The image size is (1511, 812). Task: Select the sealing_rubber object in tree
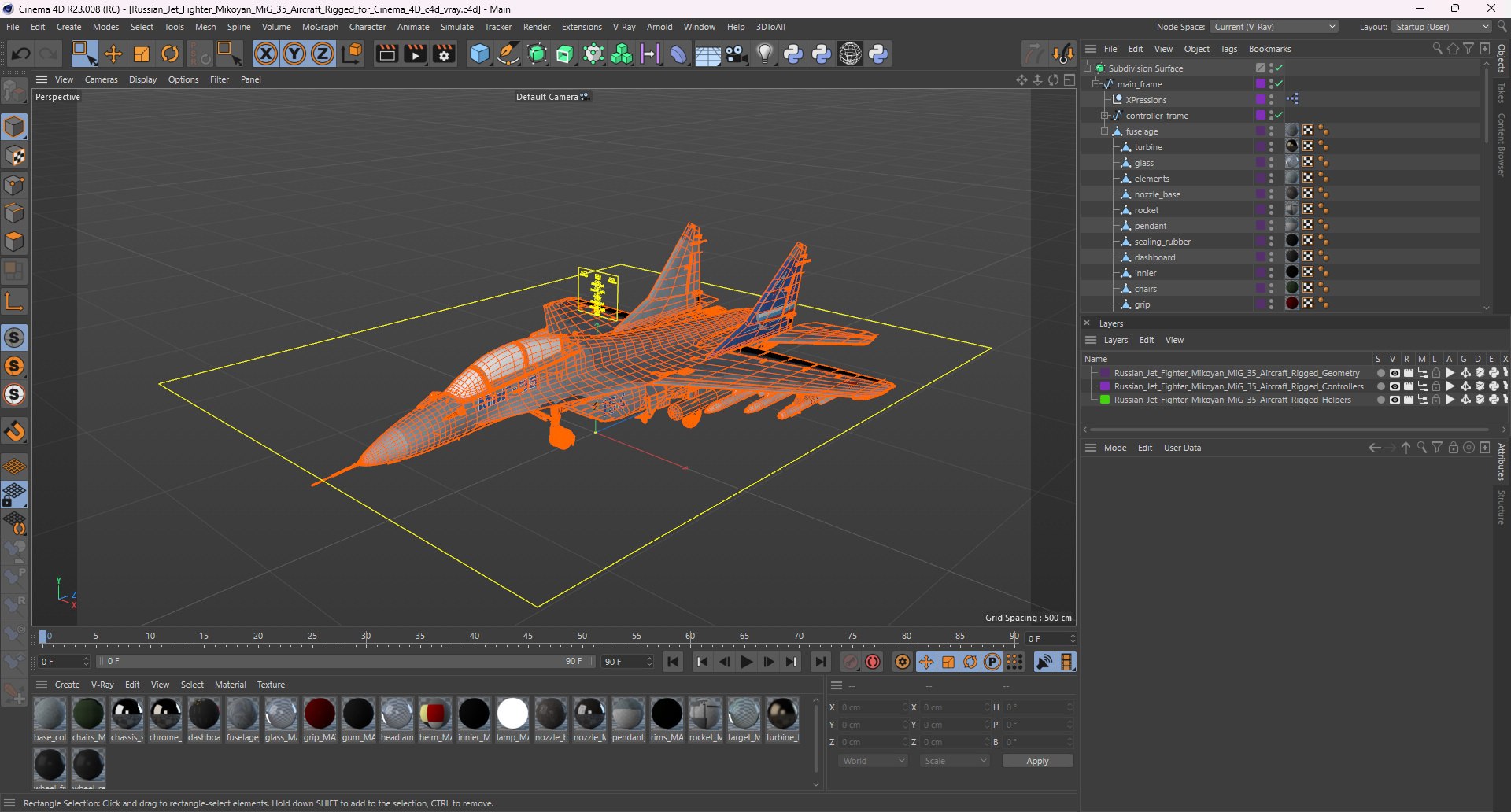point(1162,242)
